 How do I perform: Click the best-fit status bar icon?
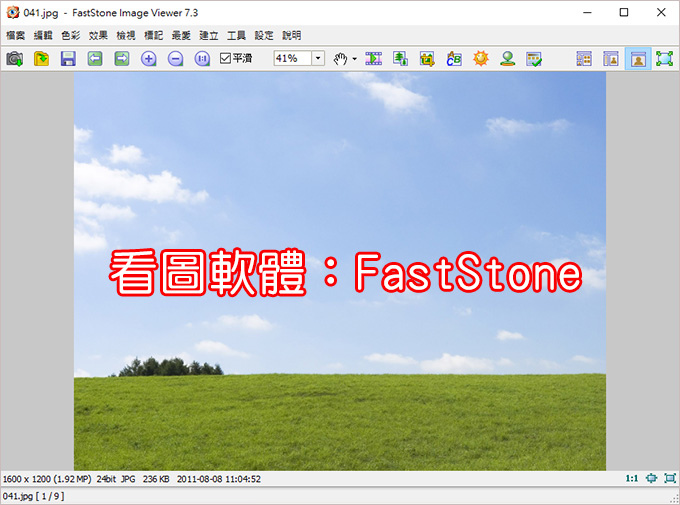(x=670, y=478)
